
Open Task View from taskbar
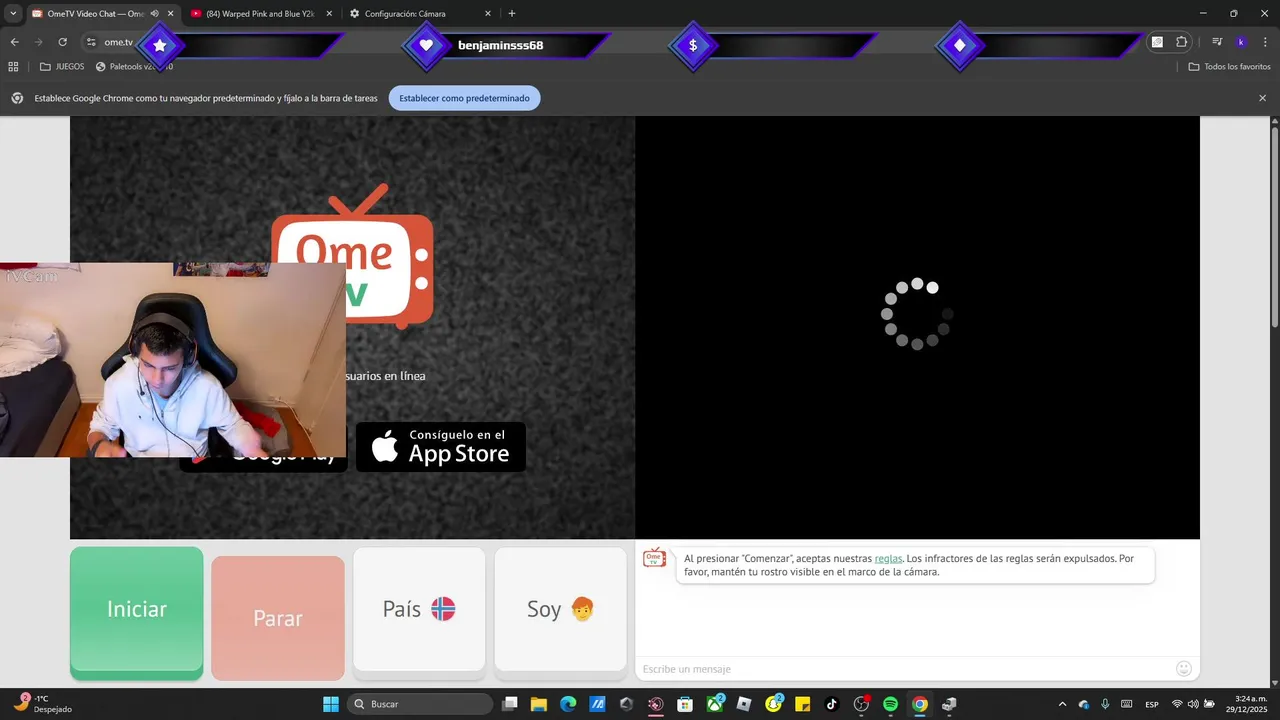[x=510, y=704]
